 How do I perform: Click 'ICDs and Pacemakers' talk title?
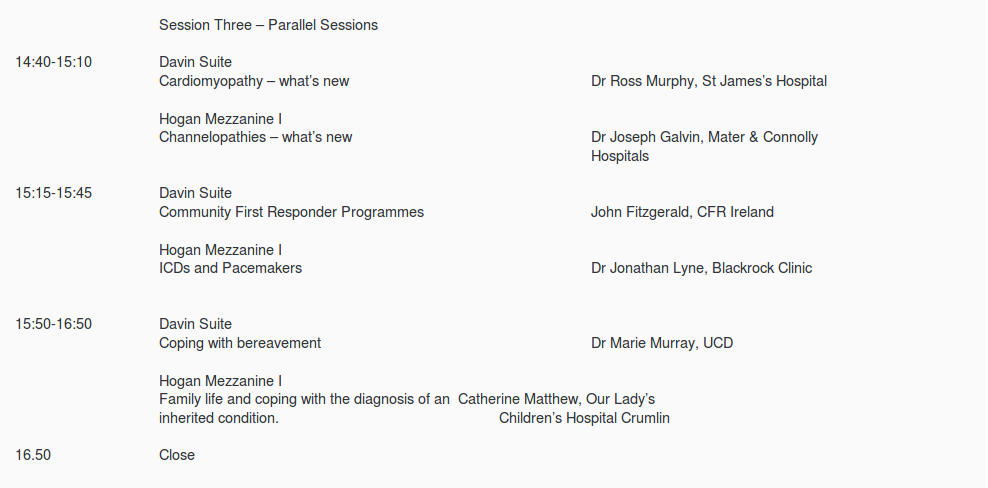click(x=230, y=268)
